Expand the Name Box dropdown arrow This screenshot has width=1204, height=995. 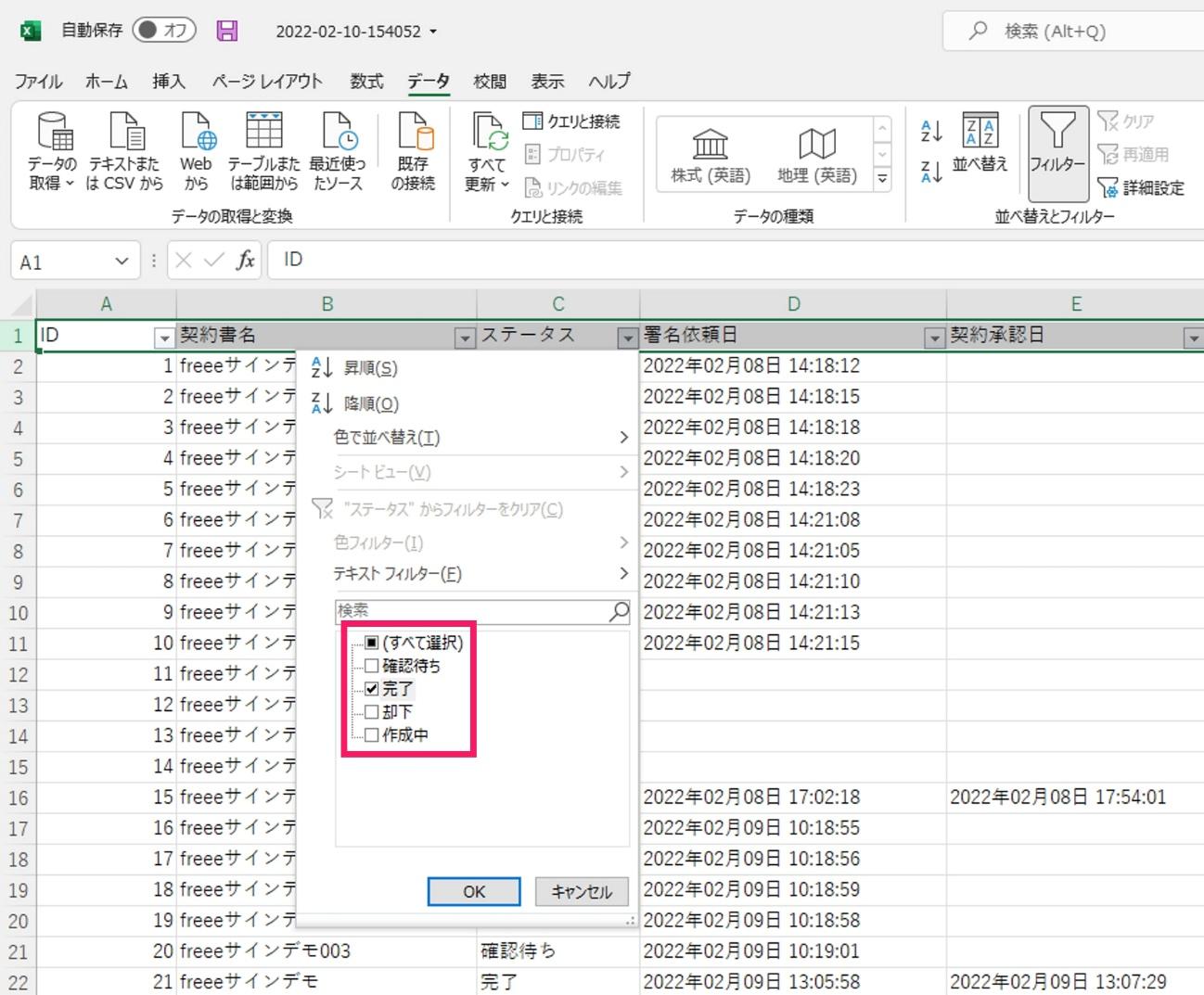(122, 262)
